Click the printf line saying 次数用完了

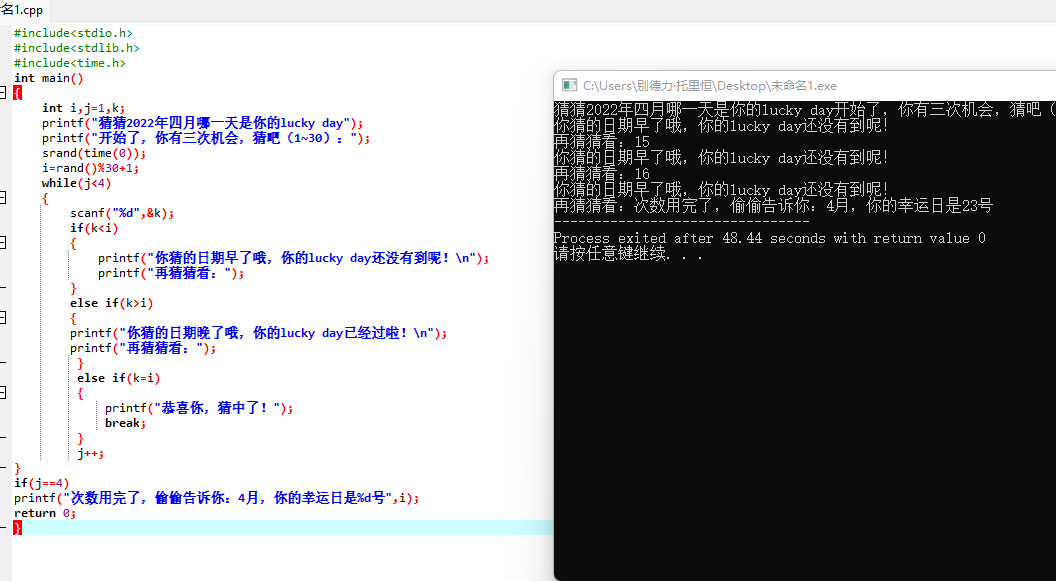(217, 498)
